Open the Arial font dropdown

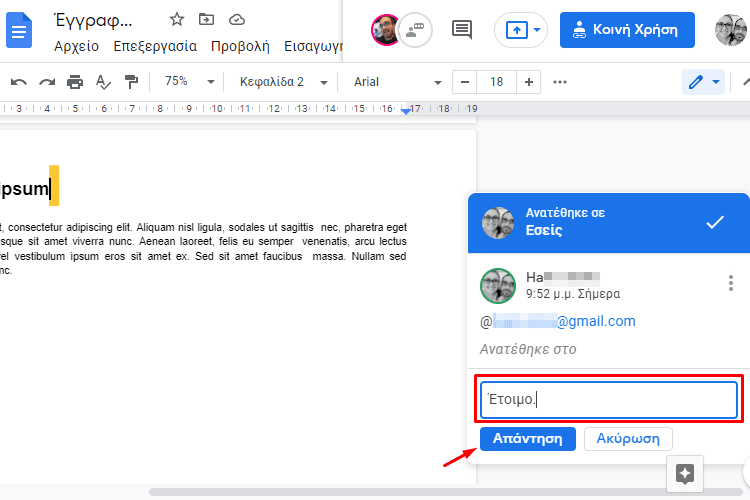(397, 82)
